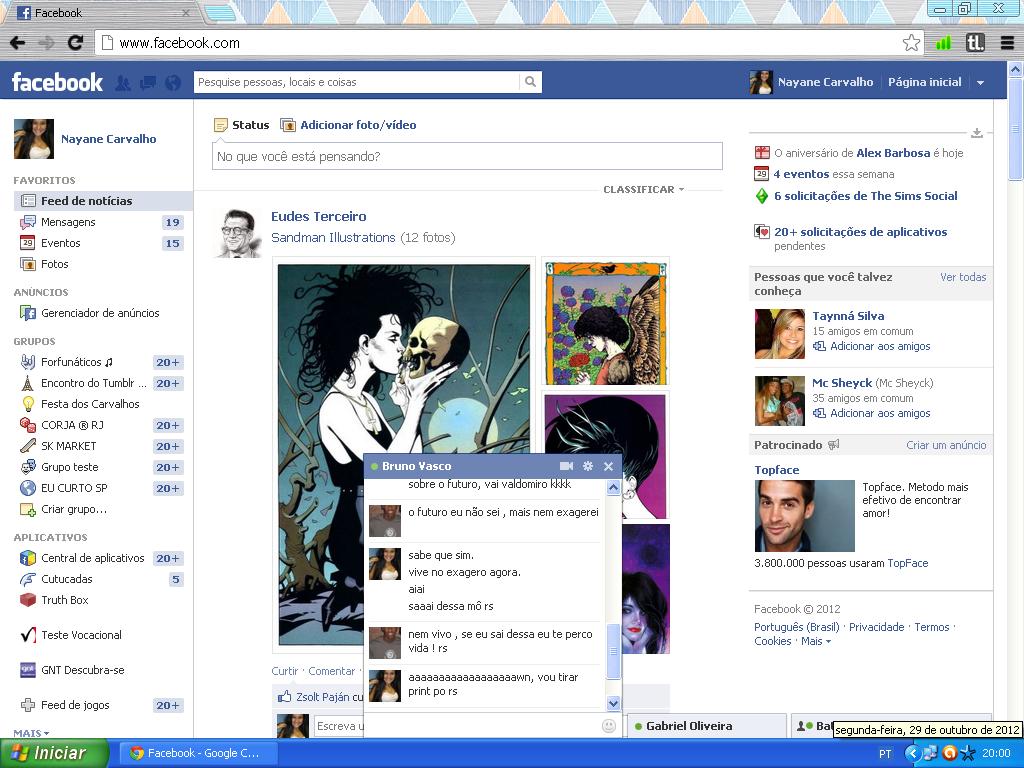Click the status text box
Viewport: 1024px width, 768px height.
pos(467,156)
